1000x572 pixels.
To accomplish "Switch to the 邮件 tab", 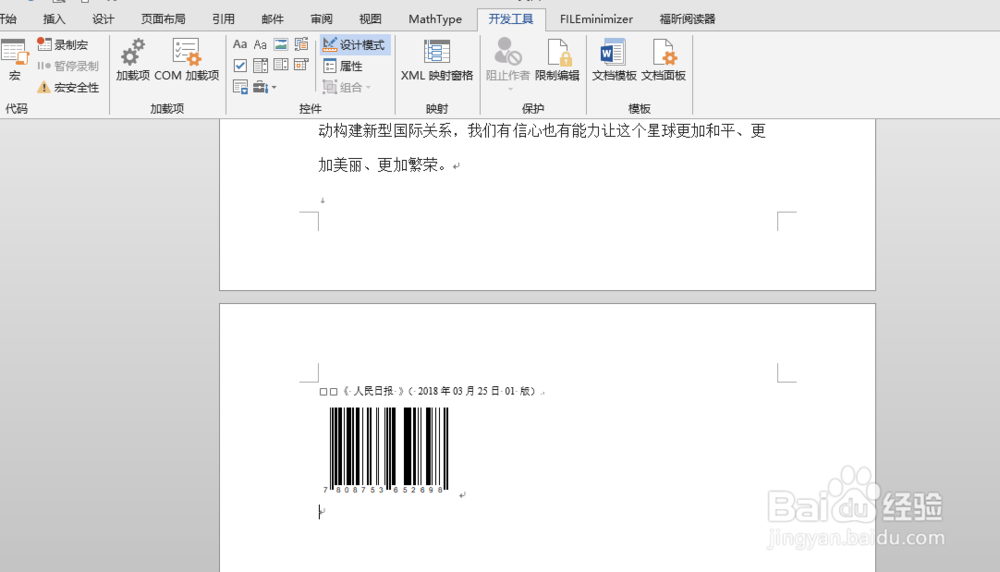I will pos(272,19).
